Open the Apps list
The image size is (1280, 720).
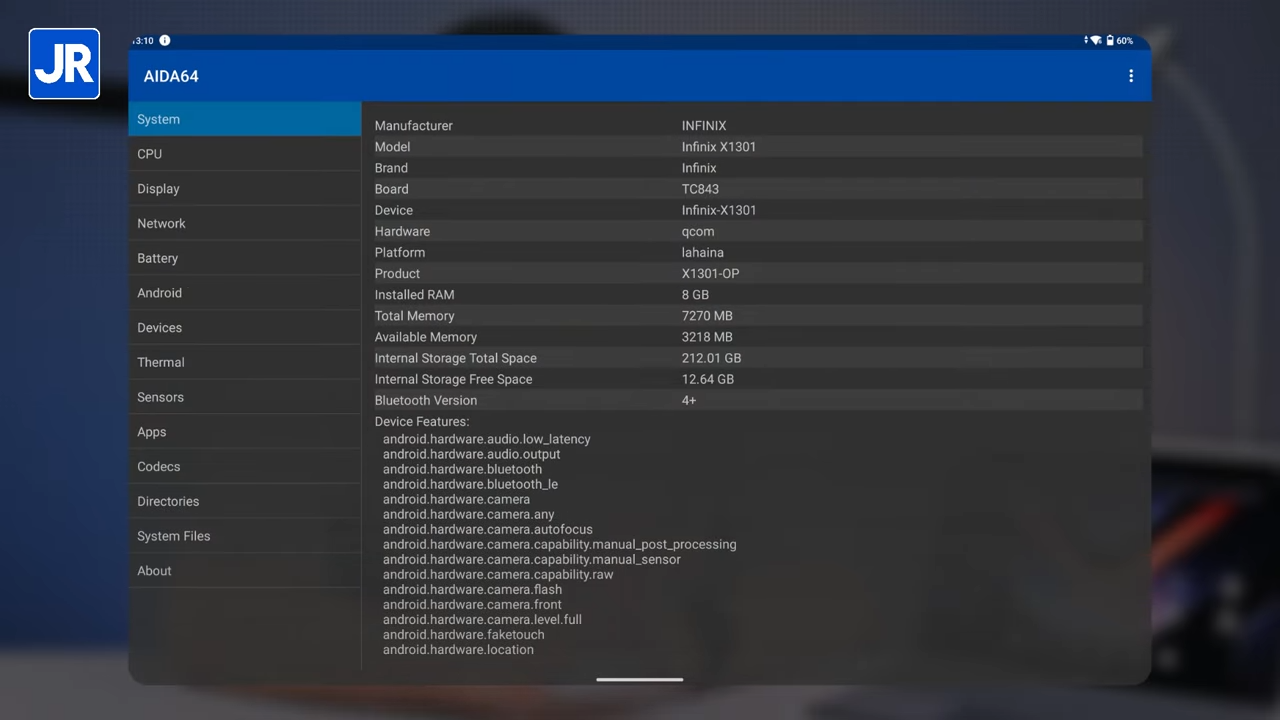(x=245, y=432)
